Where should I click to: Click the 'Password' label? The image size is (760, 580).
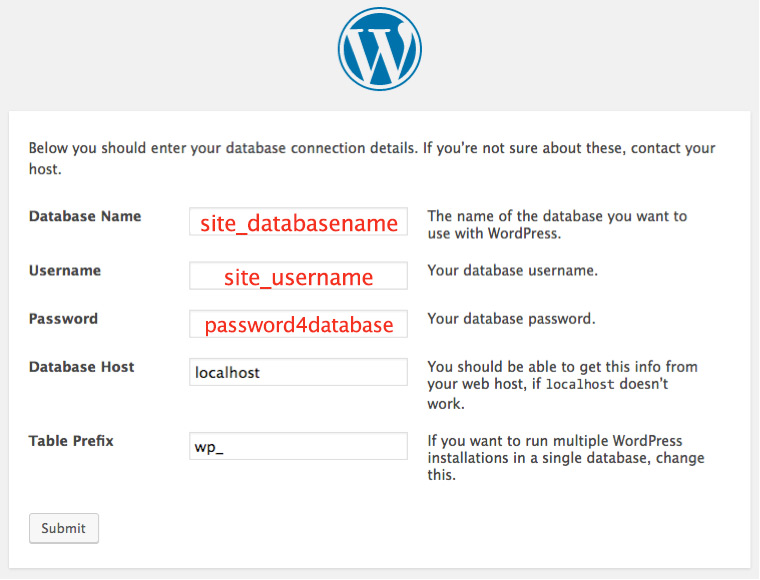pyautogui.click(x=63, y=319)
